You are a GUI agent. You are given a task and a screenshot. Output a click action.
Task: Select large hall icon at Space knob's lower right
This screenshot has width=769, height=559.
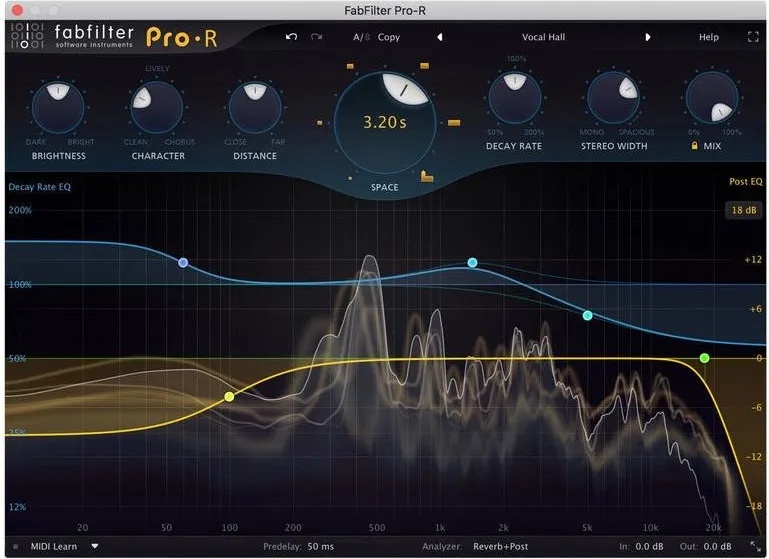coord(427,177)
